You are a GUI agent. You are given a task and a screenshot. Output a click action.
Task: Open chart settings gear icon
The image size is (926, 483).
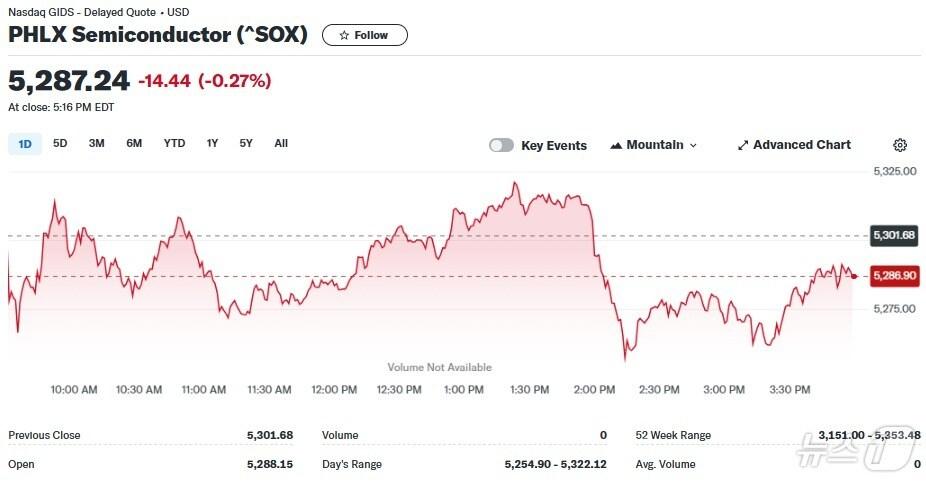899,145
